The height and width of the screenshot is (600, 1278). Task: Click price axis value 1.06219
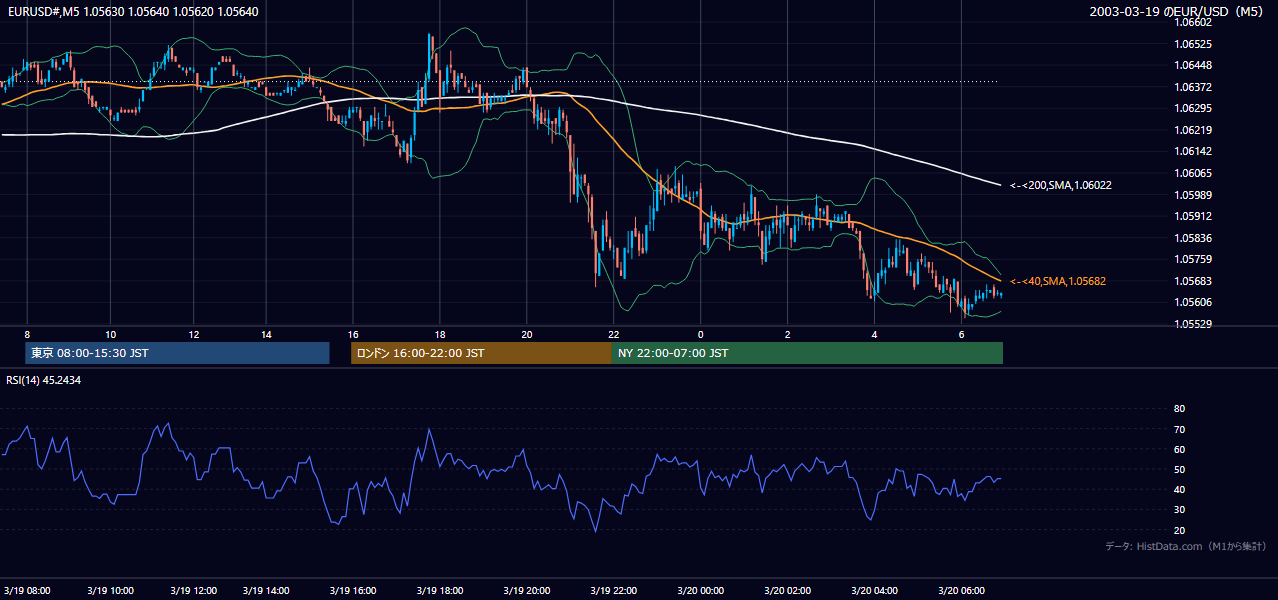coord(1193,130)
